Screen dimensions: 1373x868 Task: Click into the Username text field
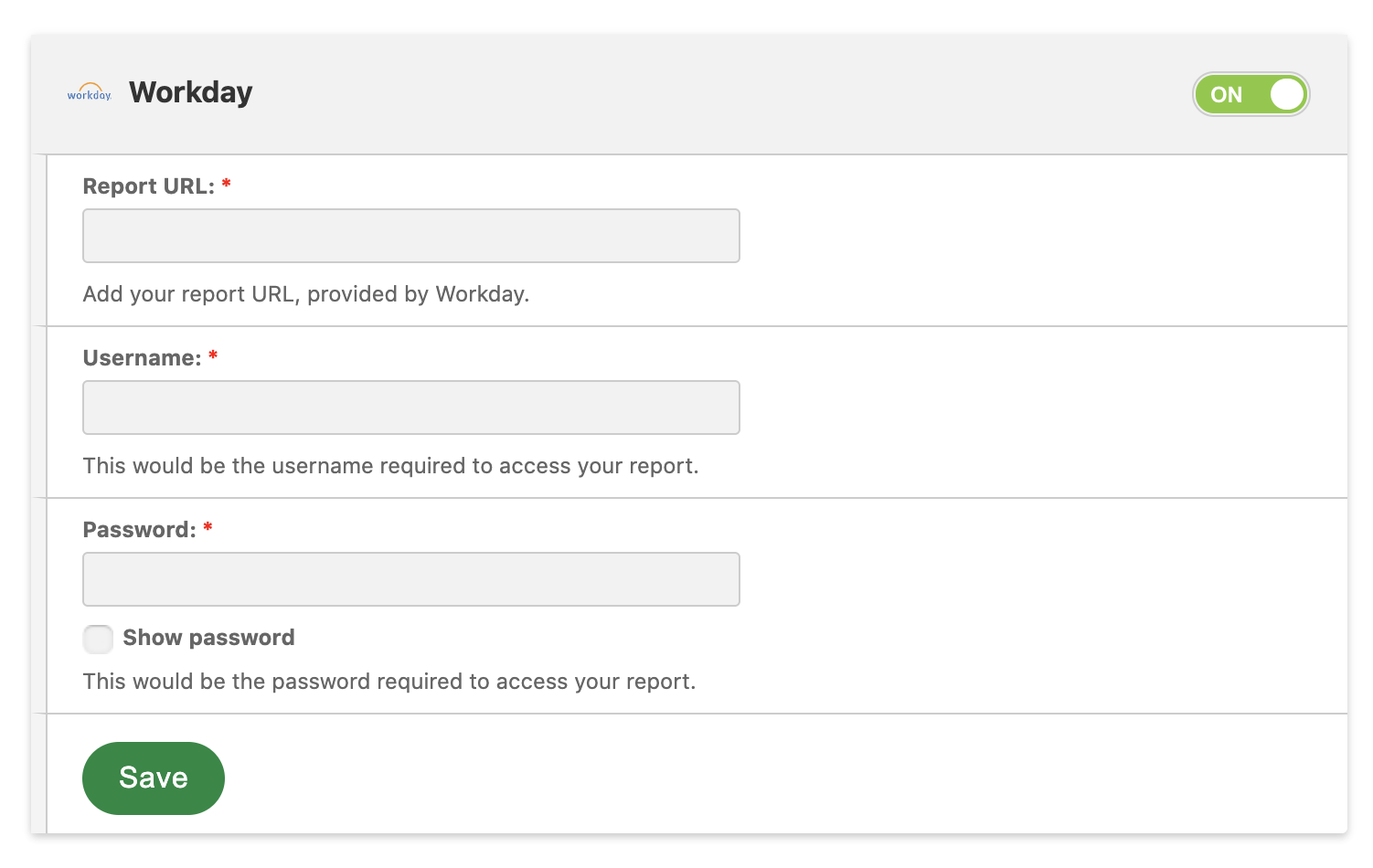(x=411, y=408)
